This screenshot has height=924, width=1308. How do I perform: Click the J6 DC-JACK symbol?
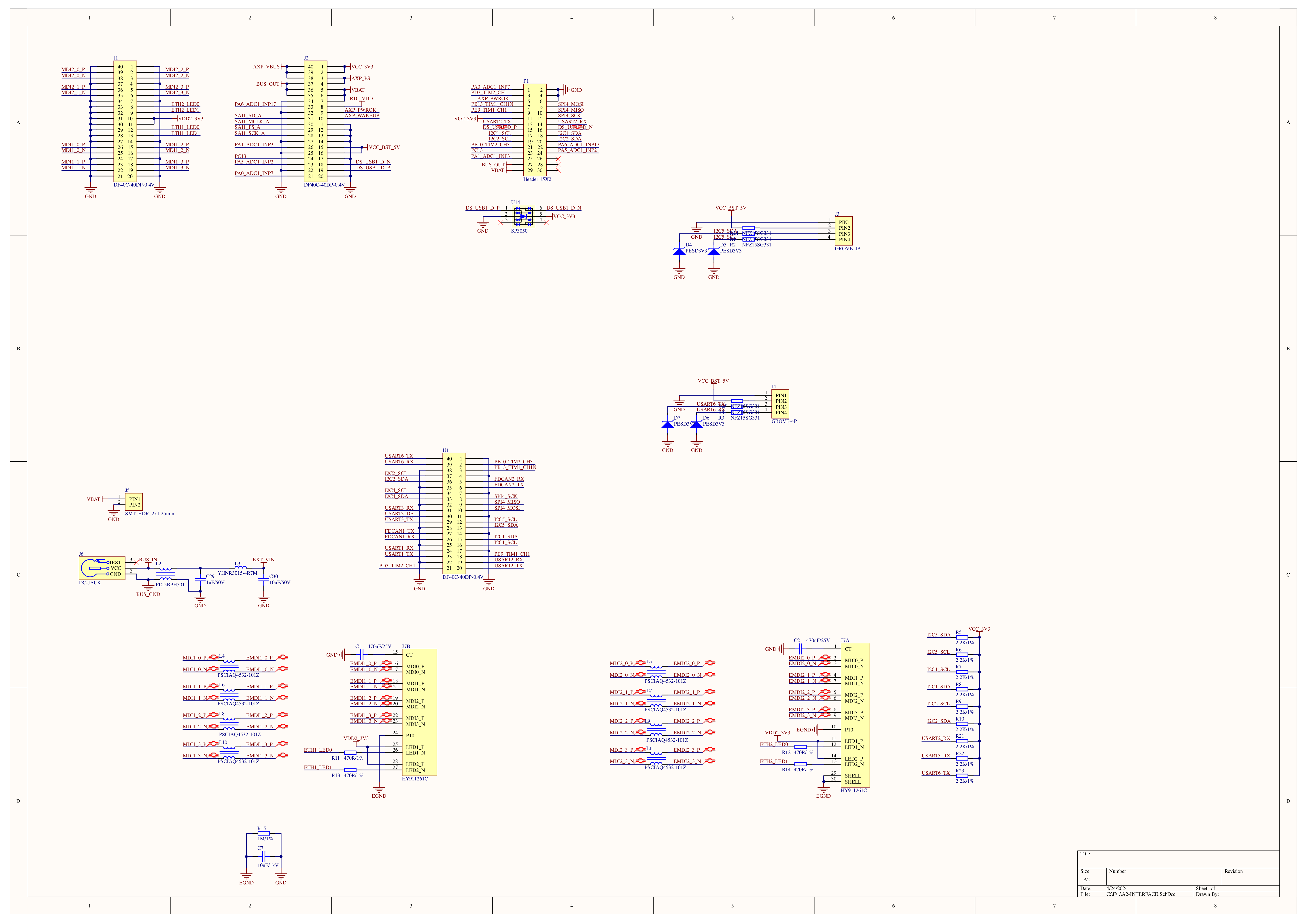pos(102,568)
